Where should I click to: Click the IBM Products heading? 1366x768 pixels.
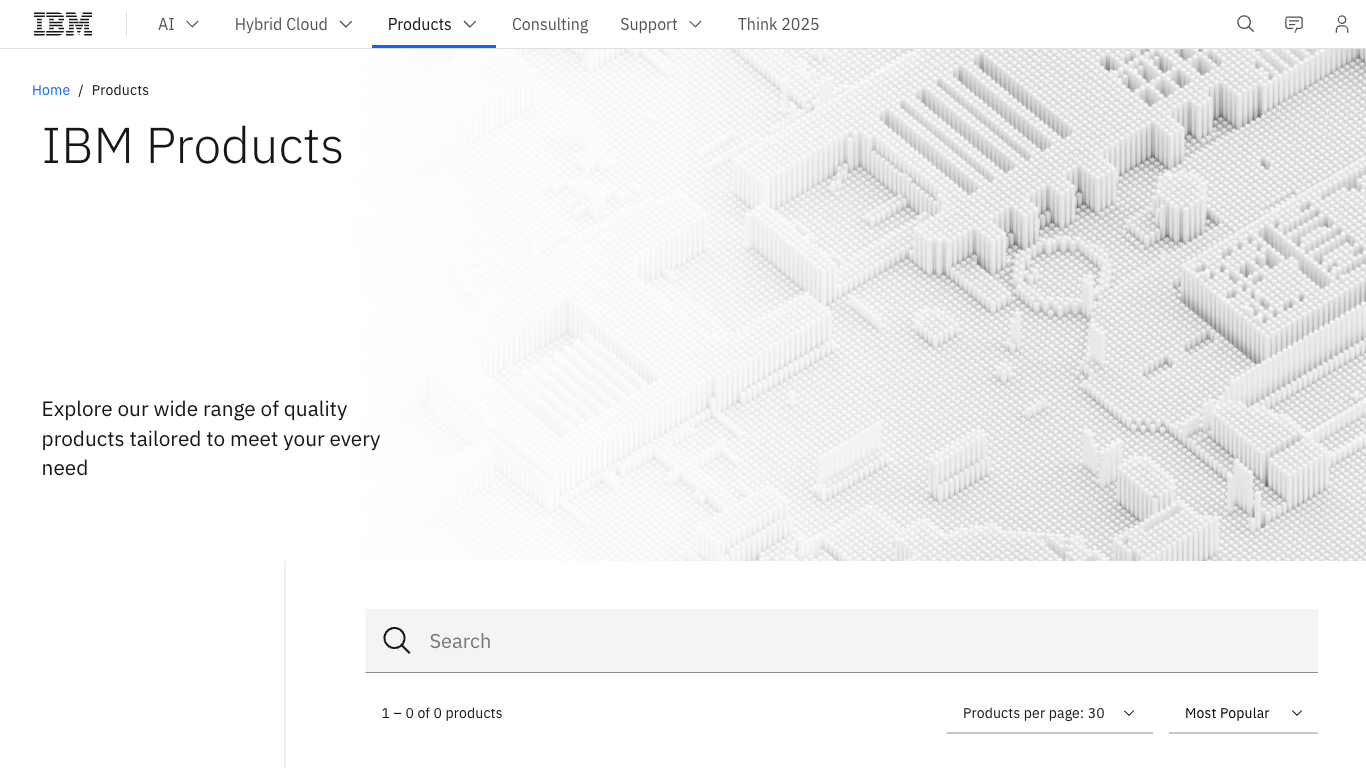(x=192, y=146)
